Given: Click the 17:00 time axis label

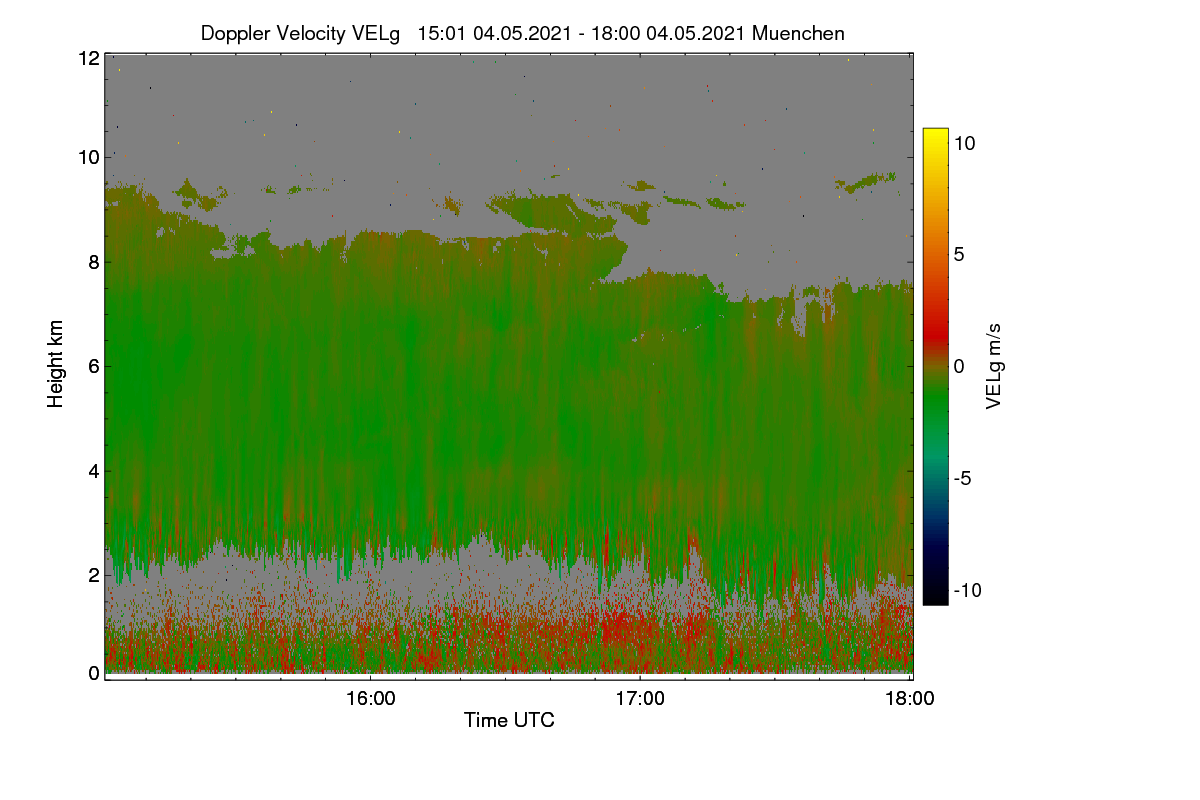Looking at the screenshot, I should (640, 698).
